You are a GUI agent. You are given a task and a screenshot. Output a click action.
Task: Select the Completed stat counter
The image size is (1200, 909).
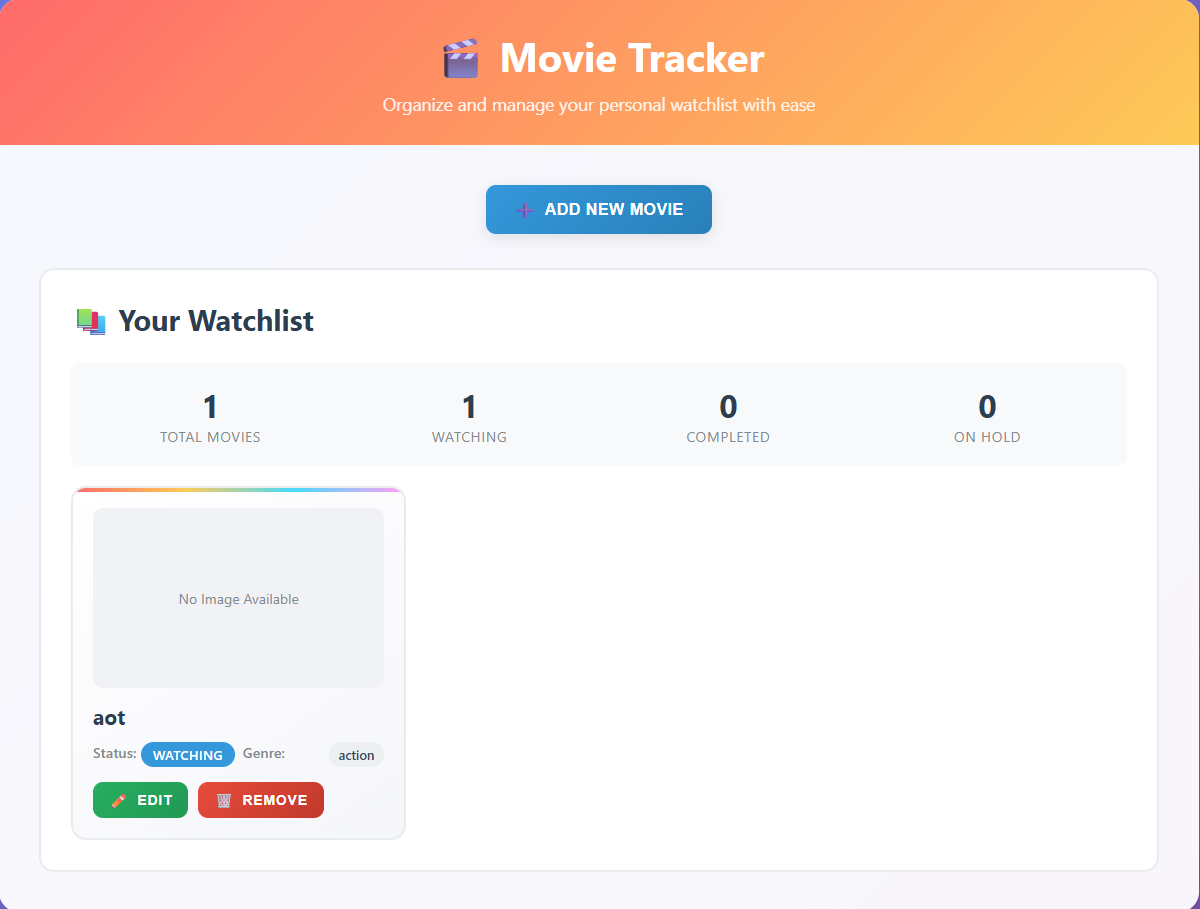point(728,417)
